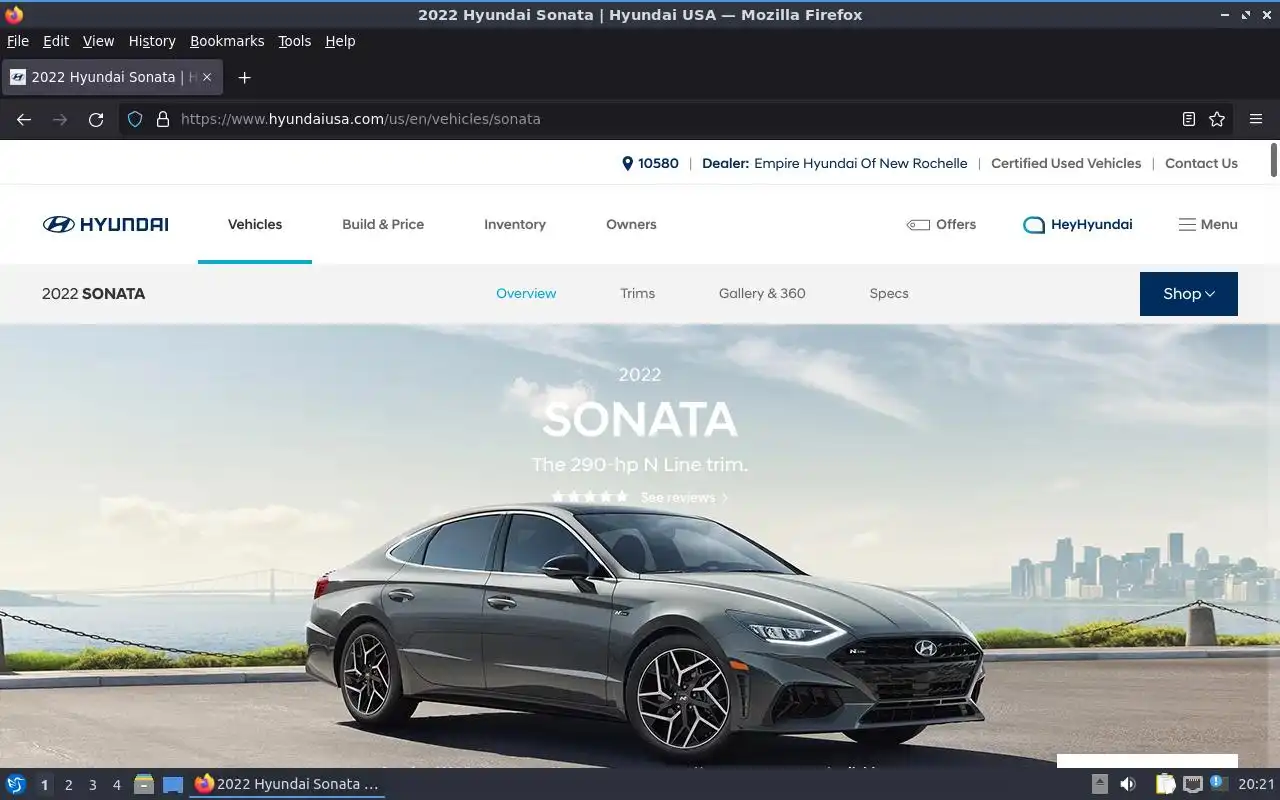Viewport: 1280px width, 800px height.
Task: Click the five-star rating
Action: point(590,497)
